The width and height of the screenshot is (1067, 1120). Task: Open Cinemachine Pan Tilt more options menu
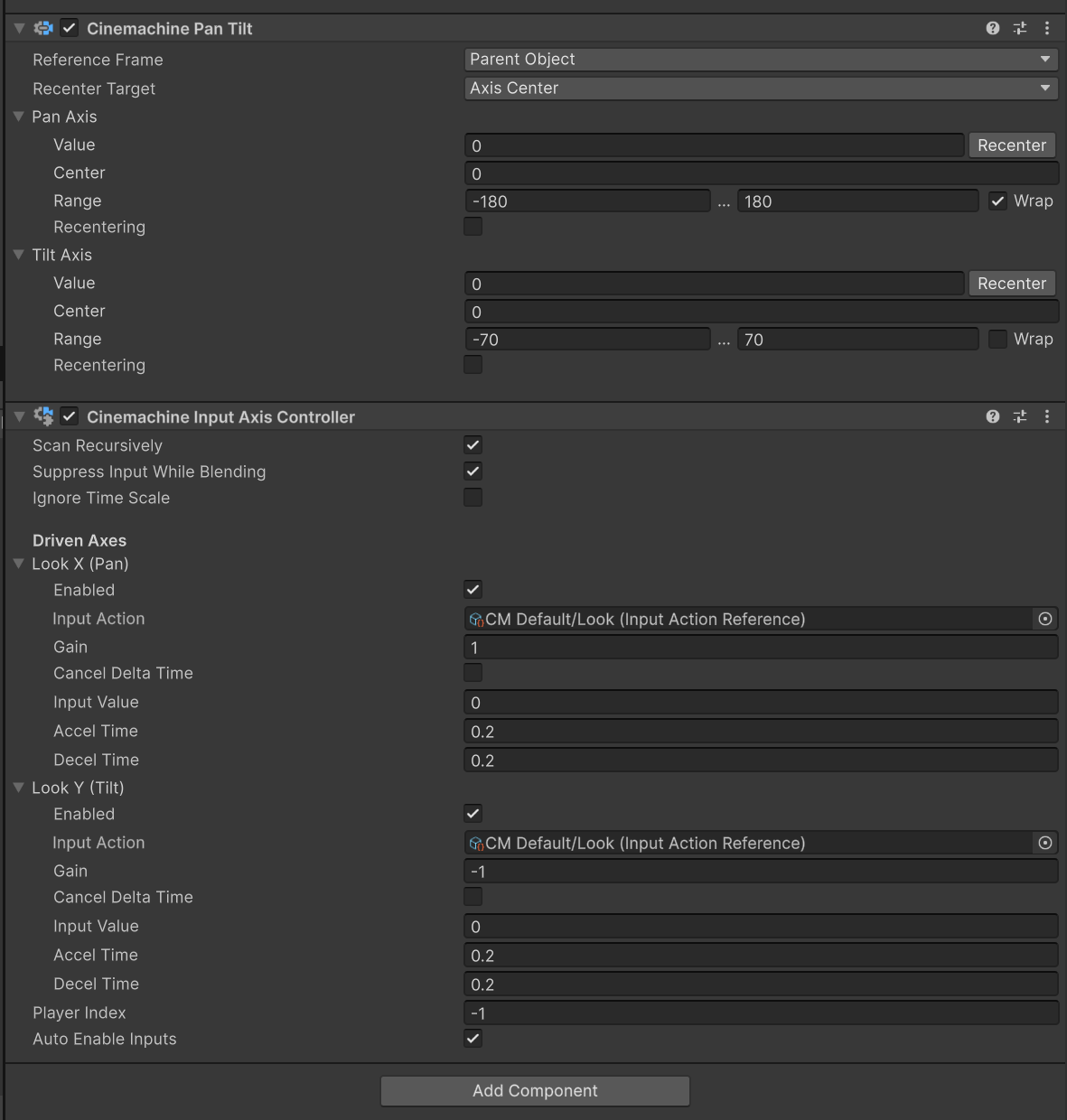pyautogui.click(x=1047, y=28)
